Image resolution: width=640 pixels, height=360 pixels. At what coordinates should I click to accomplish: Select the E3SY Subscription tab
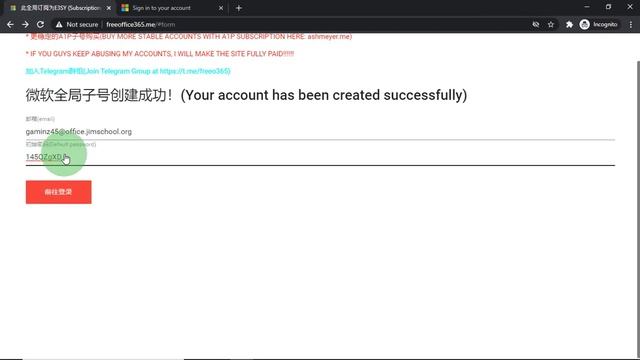point(60,8)
